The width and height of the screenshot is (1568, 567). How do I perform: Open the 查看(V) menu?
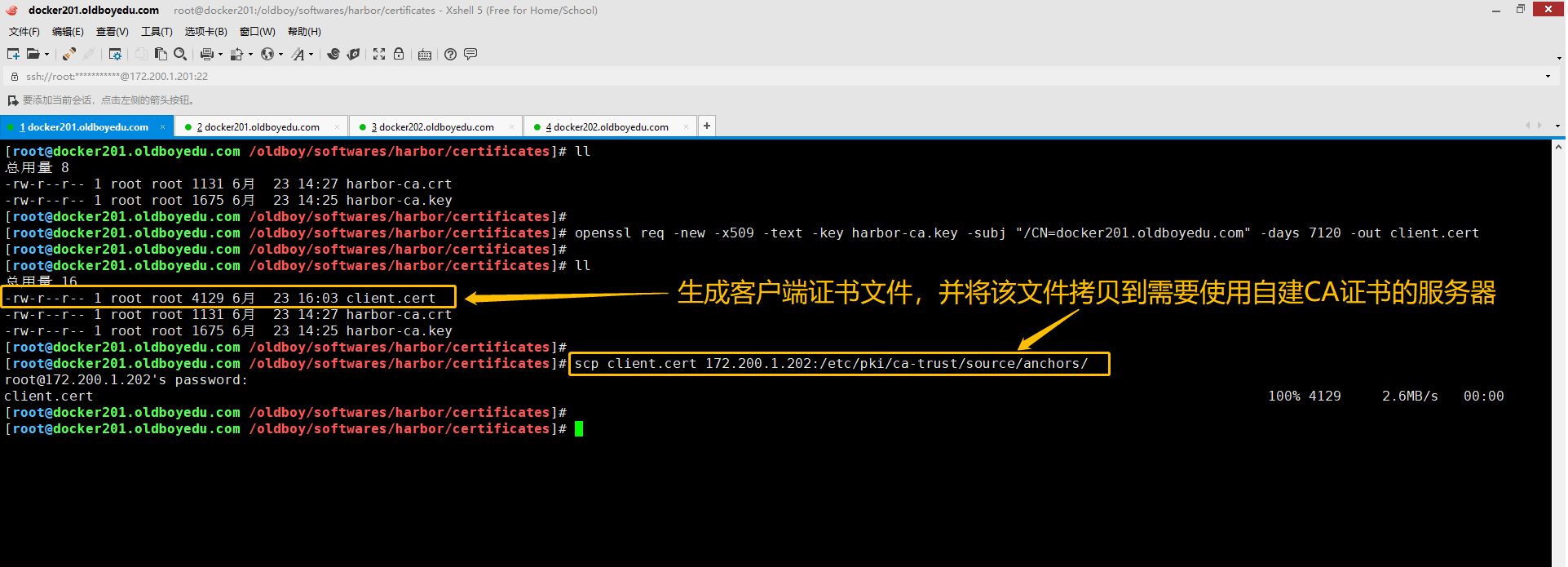pos(113,32)
